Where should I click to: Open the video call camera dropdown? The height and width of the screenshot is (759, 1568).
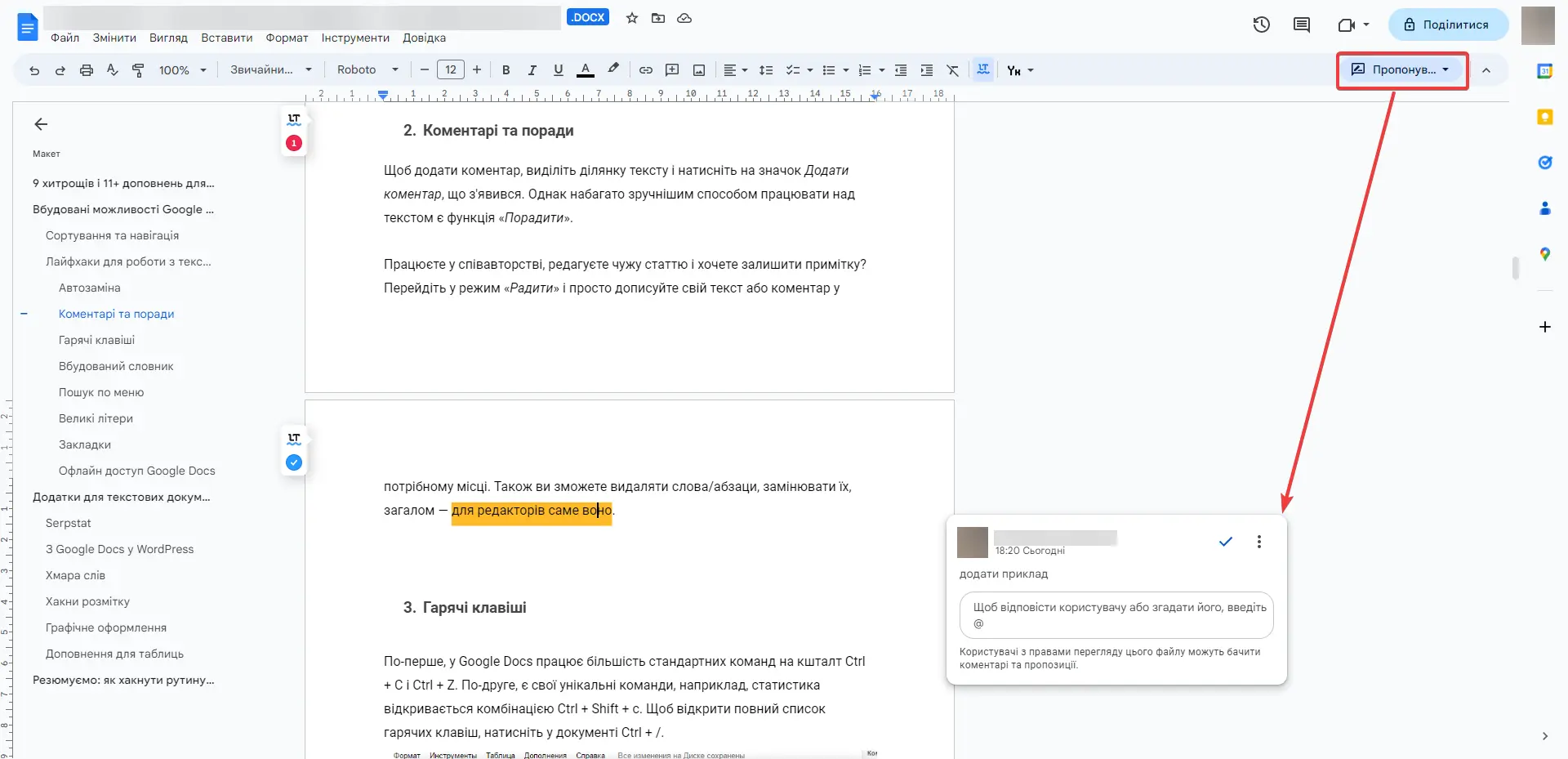(1353, 25)
